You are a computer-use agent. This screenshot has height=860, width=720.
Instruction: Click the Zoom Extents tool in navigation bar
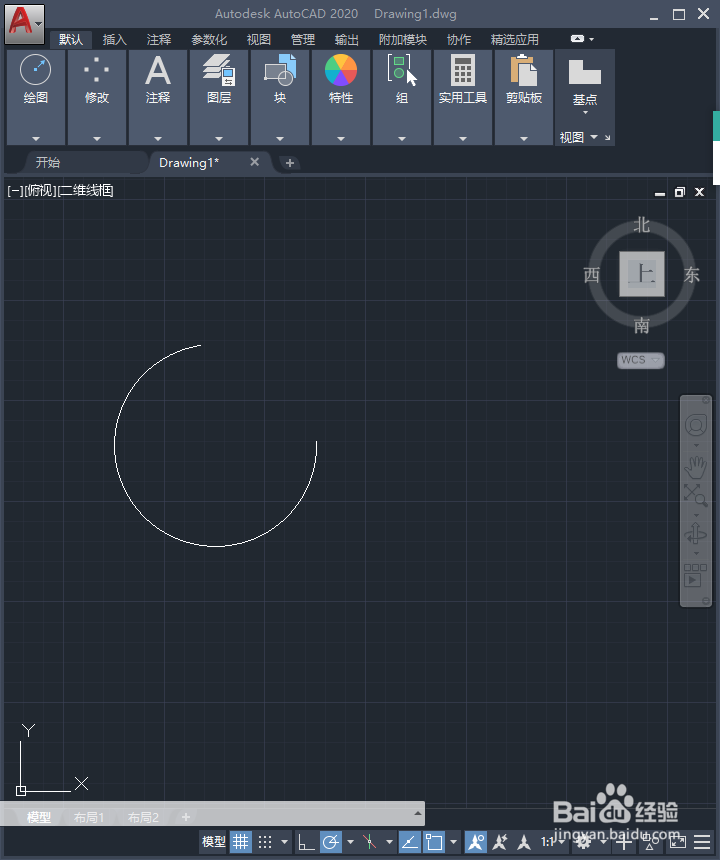pos(695,495)
